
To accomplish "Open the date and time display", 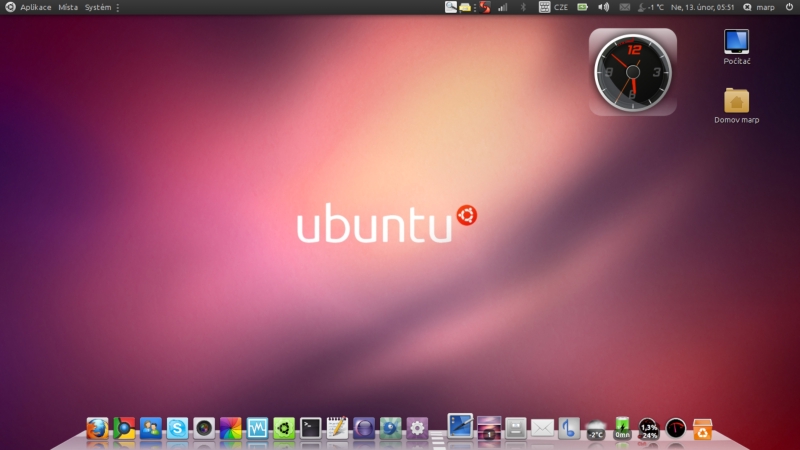I will click(703, 7).
